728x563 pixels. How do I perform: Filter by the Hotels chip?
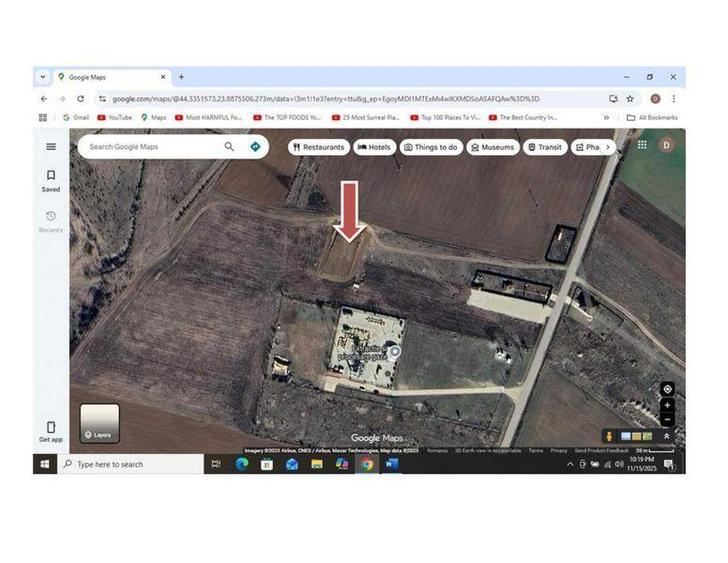tap(374, 147)
